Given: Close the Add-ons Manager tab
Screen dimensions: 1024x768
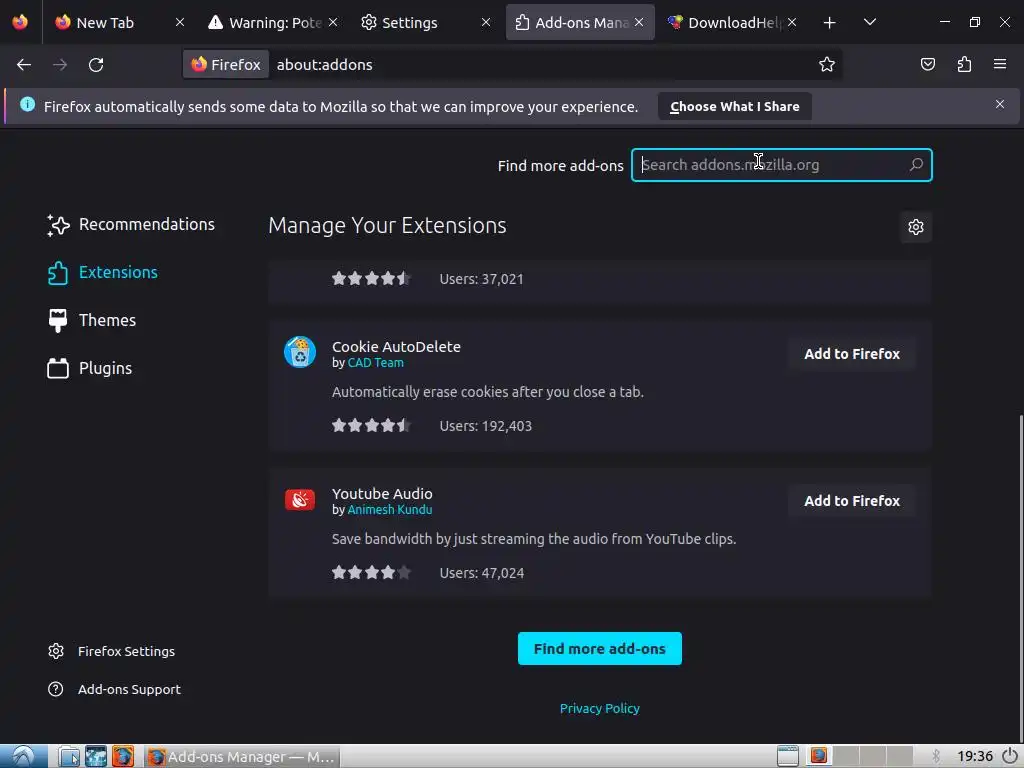Looking at the screenshot, I should (x=639, y=22).
